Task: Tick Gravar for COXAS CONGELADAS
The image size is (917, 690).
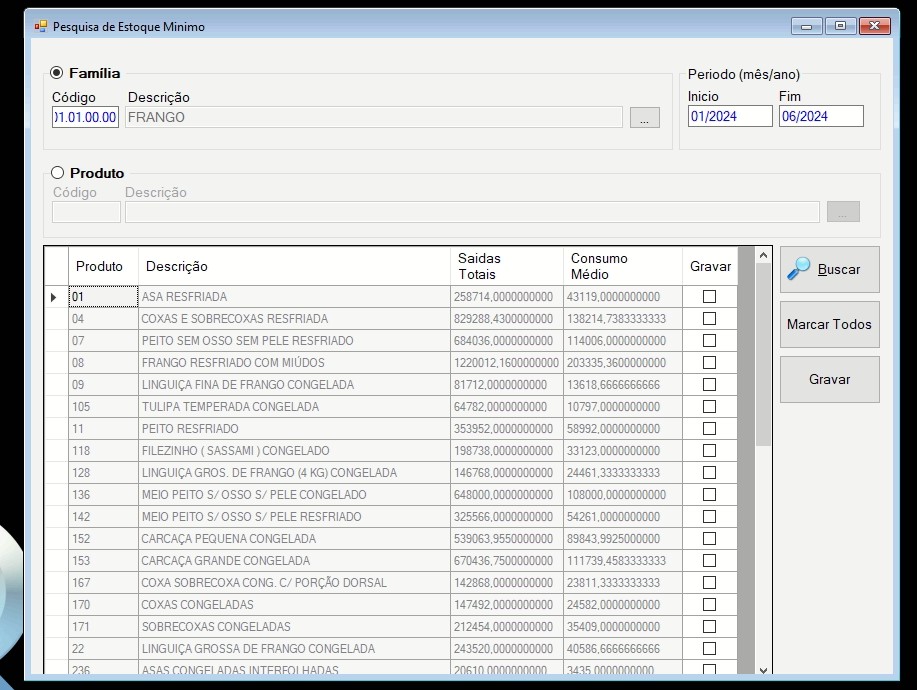Action: [x=709, y=605]
